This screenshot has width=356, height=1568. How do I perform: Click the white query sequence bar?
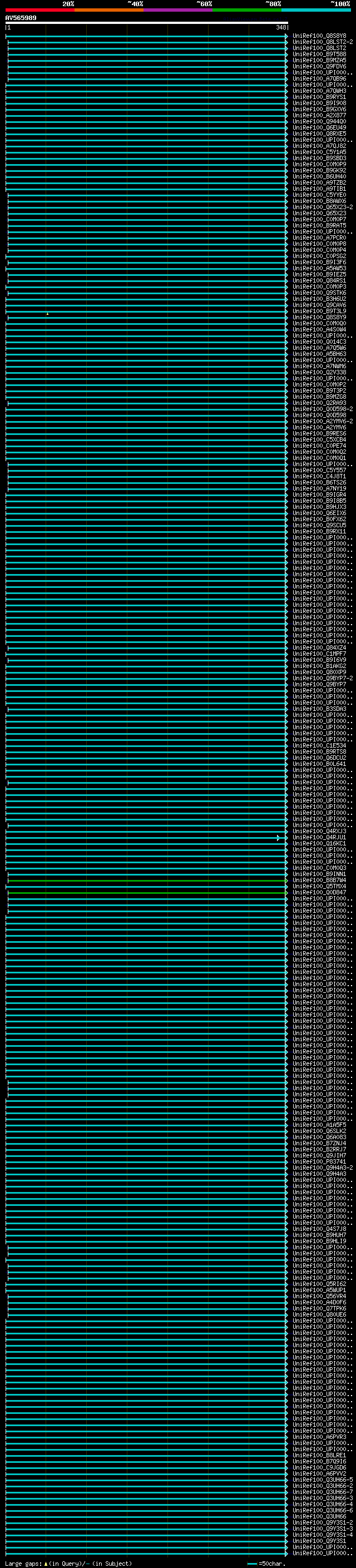click(147, 22)
